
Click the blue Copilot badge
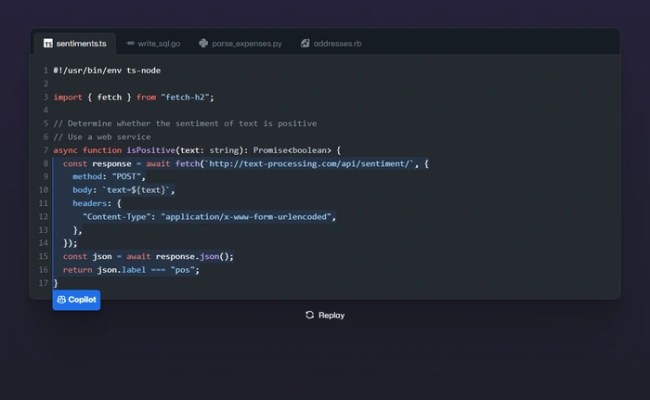point(76,300)
